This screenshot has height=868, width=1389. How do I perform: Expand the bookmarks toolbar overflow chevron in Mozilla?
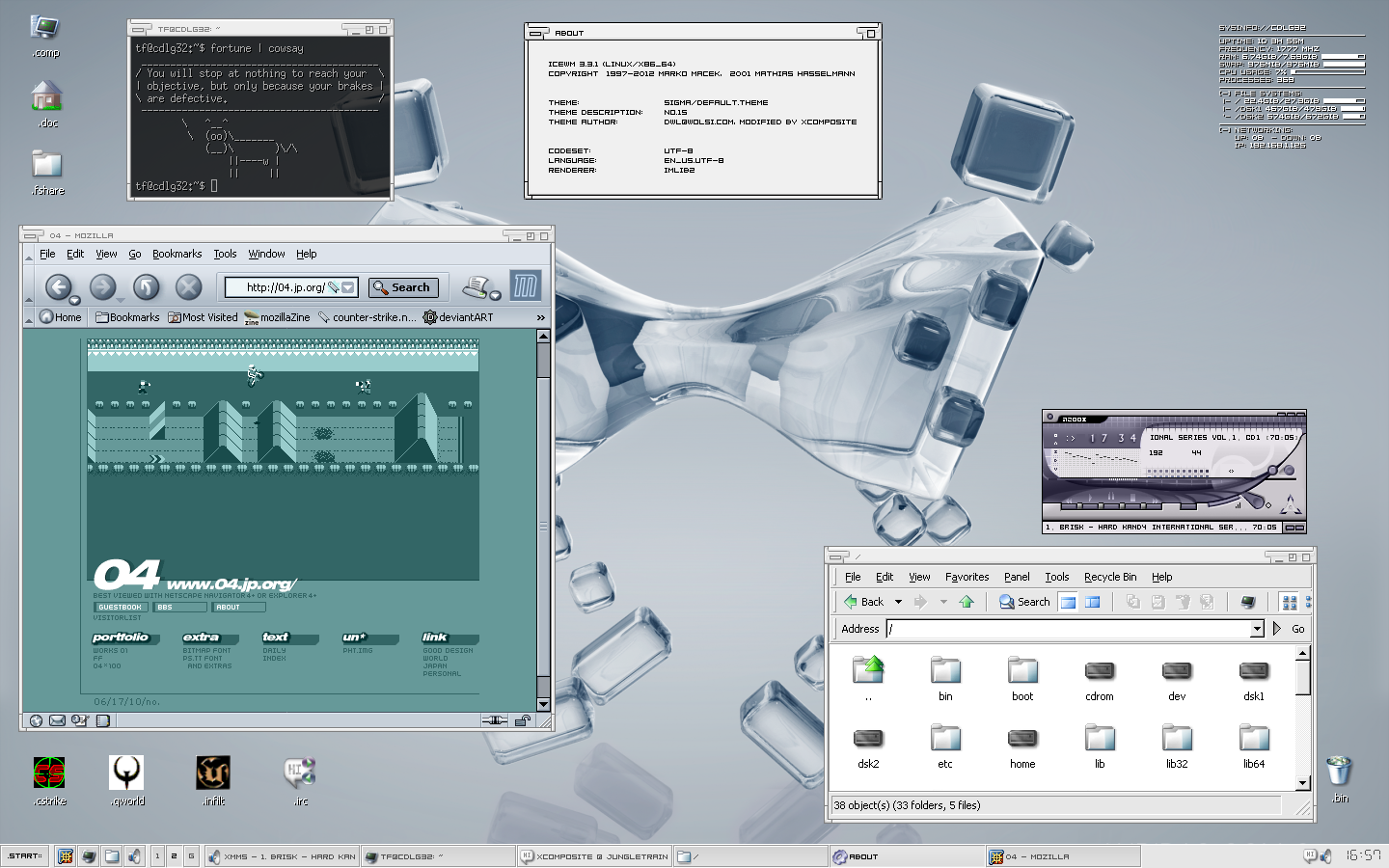[x=540, y=317]
